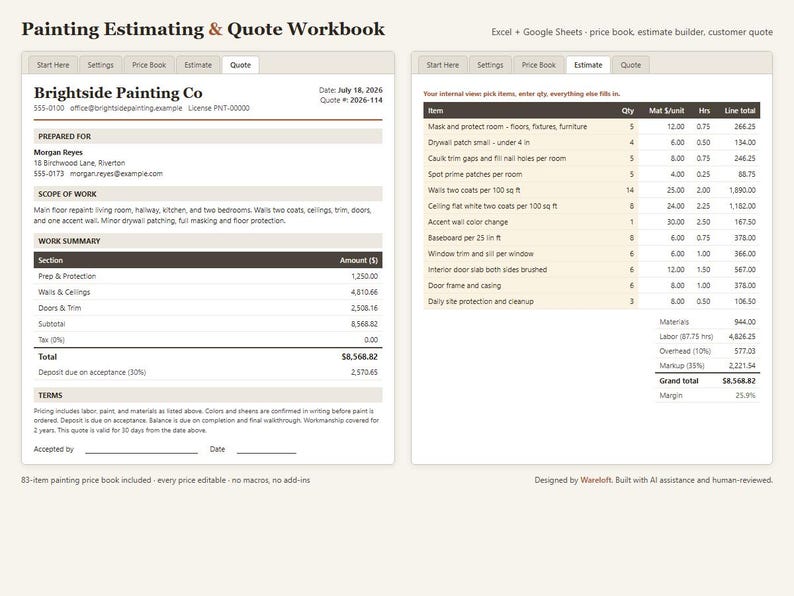794x596 pixels.
Task: Click 'Item' column header in estimate table
Action: pyautogui.click(x=435, y=110)
